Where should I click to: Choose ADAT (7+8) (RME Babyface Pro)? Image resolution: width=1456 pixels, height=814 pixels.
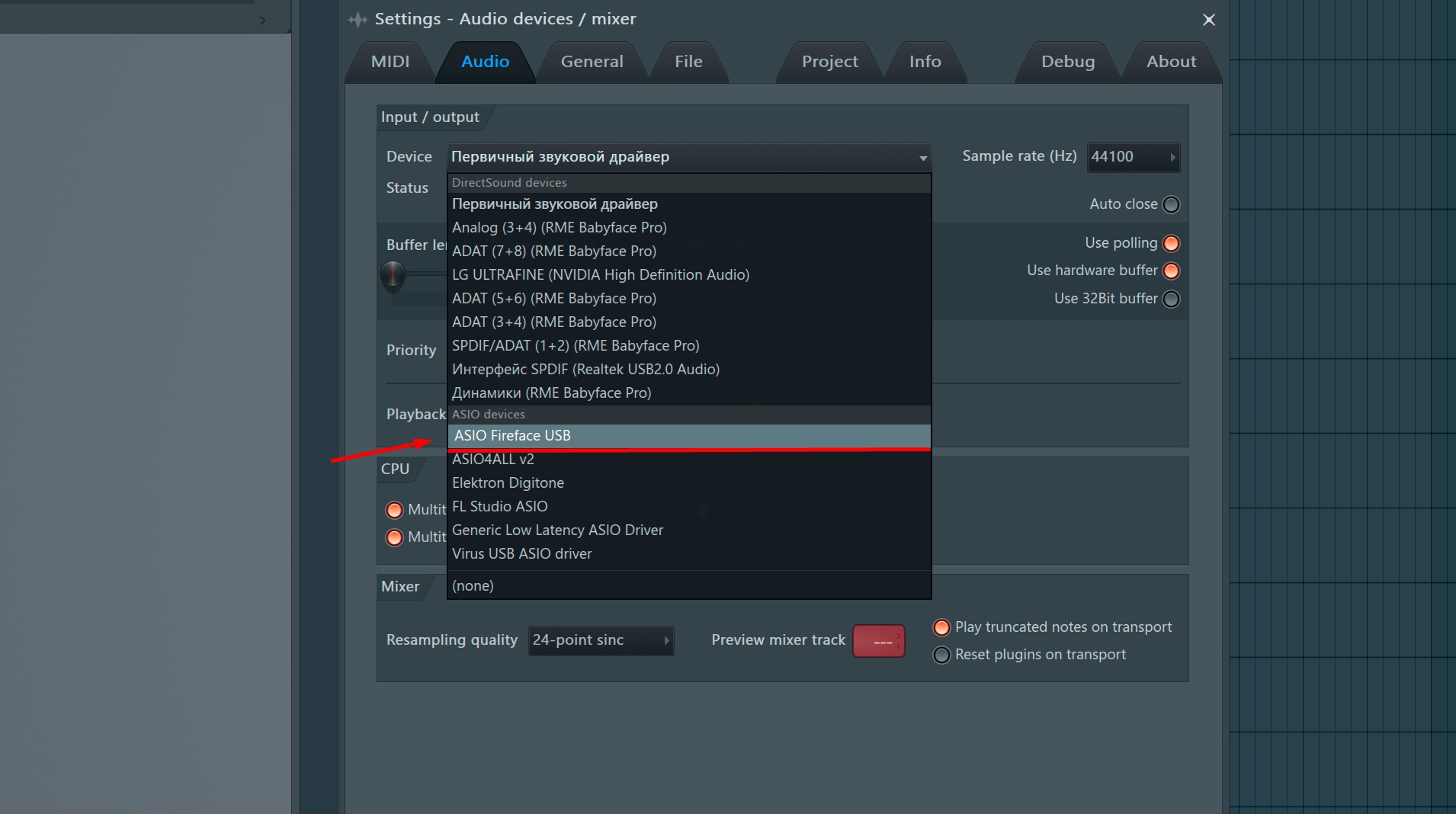point(689,252)
